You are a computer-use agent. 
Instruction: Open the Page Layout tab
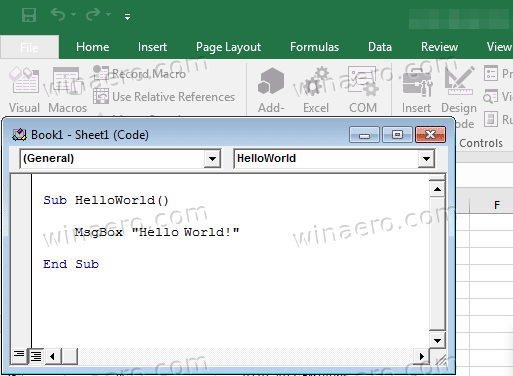pyautogui.click(x=228, y=47)
